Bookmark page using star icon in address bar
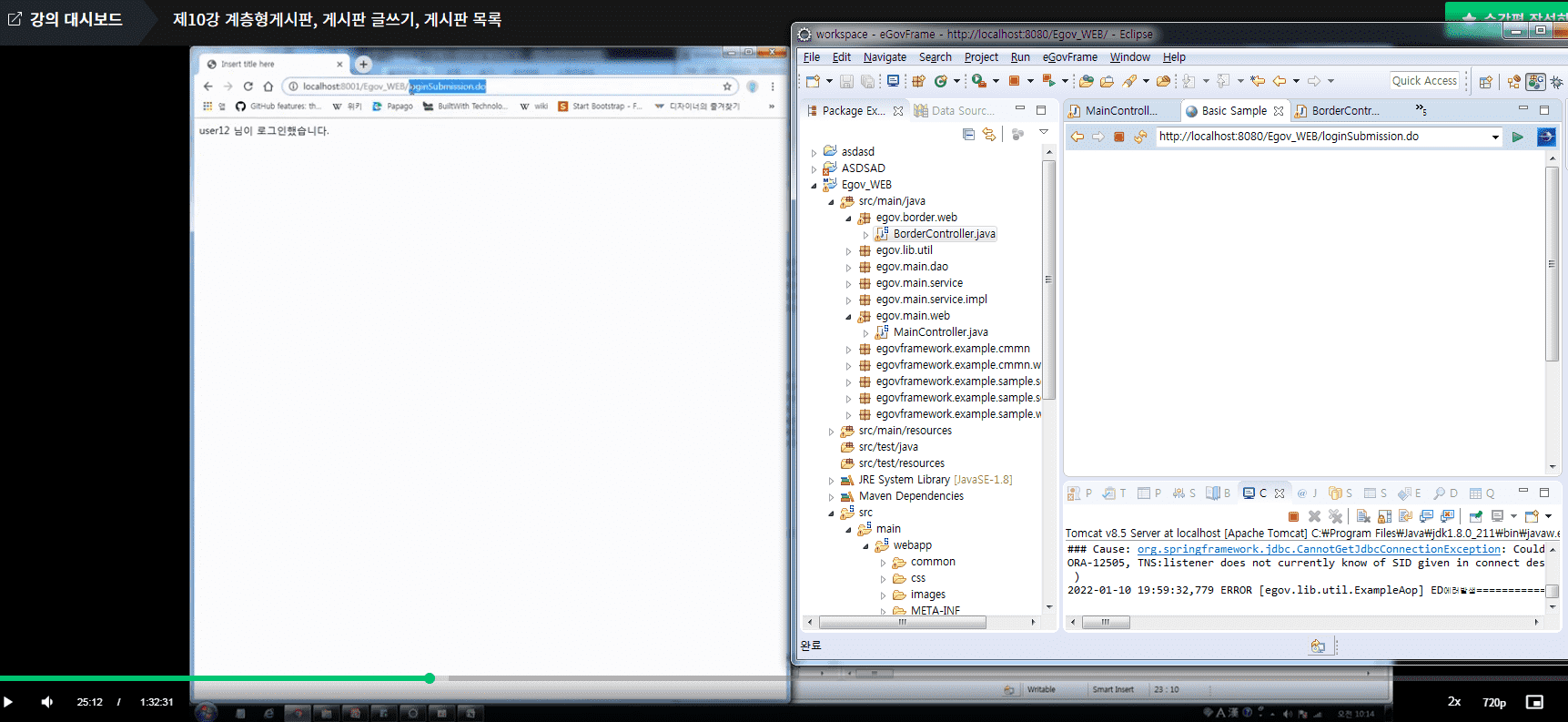The width and height of the screenshot is (1568, 722). pos(727,86)
